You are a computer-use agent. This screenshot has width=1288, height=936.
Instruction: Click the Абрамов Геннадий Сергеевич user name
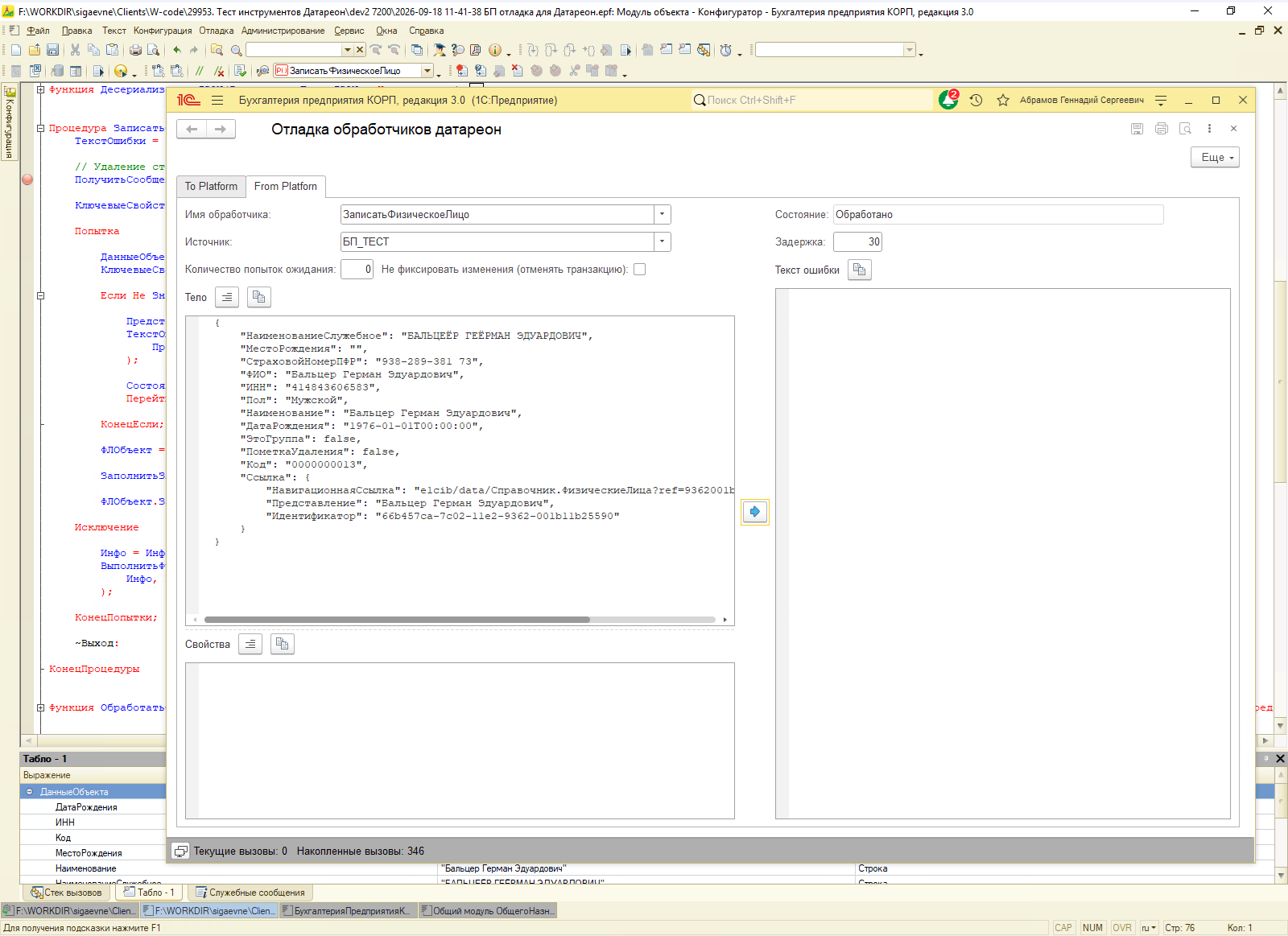[1081, 100]
